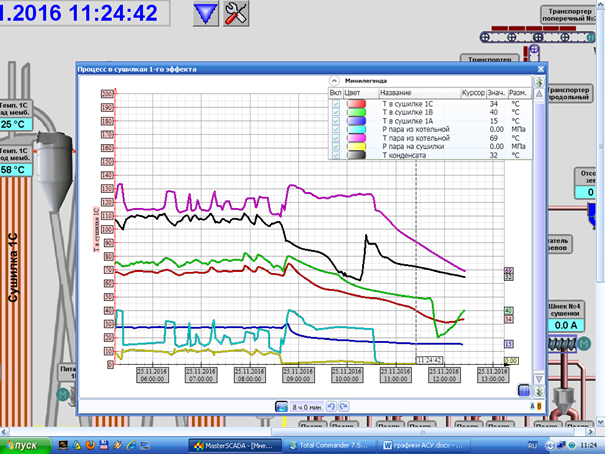Image resolution: width=606 pixels, height=454 pixels.
Task: Click the 'Шнек №4 сушилки' 0.0 A indicator
Action: tap(567, 324)
